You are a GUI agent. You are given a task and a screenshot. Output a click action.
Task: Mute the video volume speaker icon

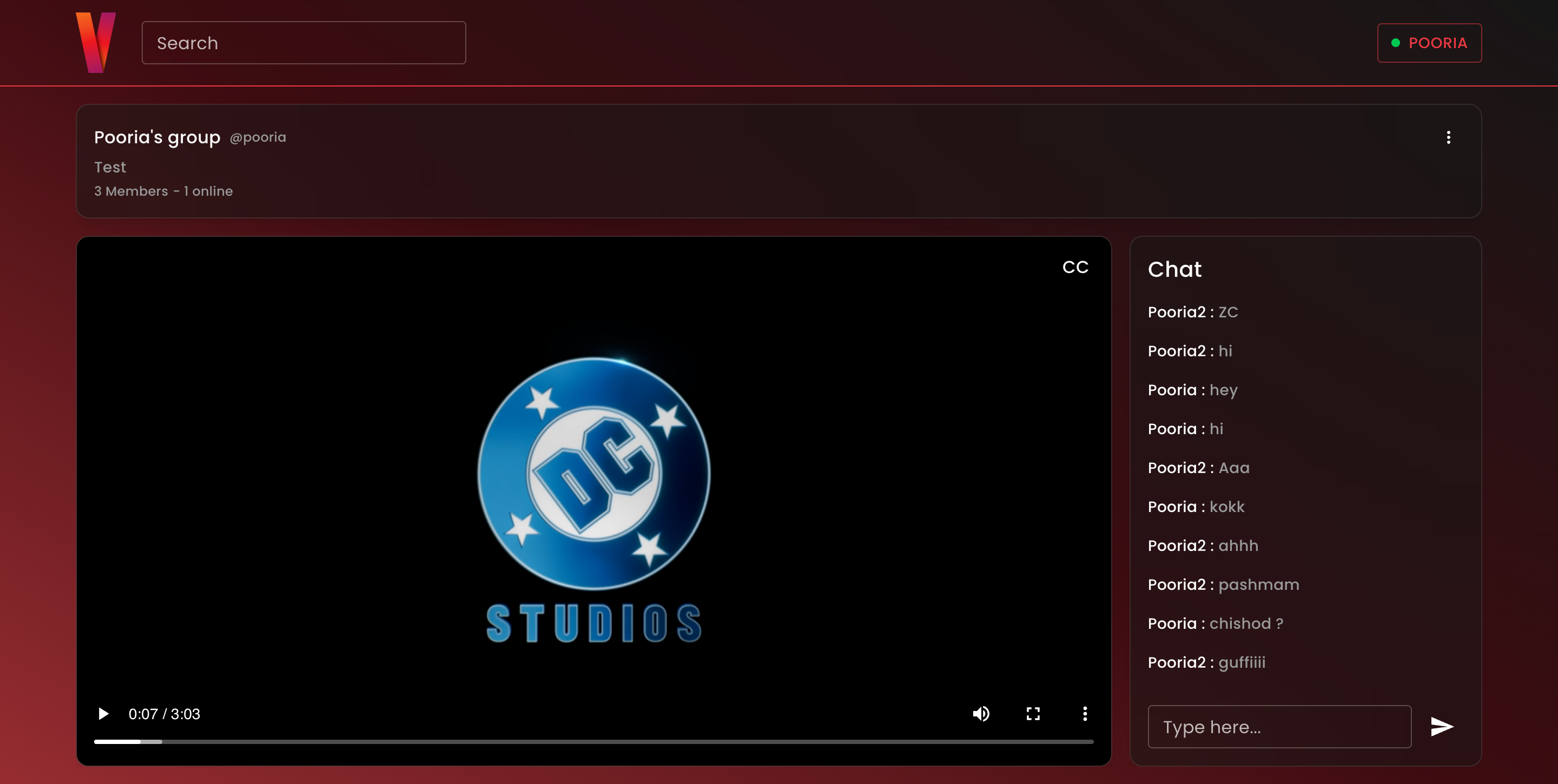pos(980,714)
